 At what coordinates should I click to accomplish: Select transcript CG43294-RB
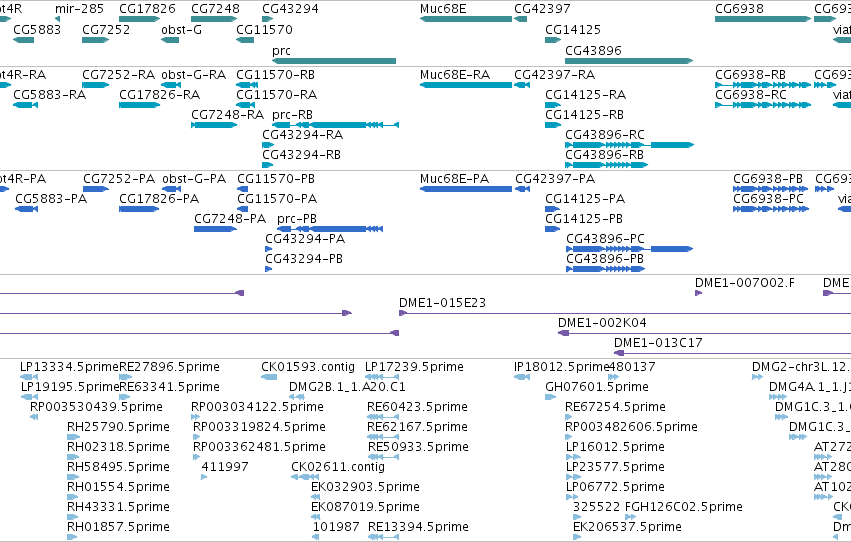(268, 165)
